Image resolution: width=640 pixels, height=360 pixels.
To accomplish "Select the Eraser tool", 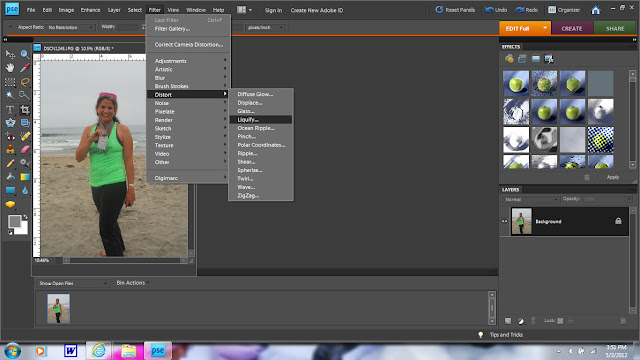I will [25, 150].
